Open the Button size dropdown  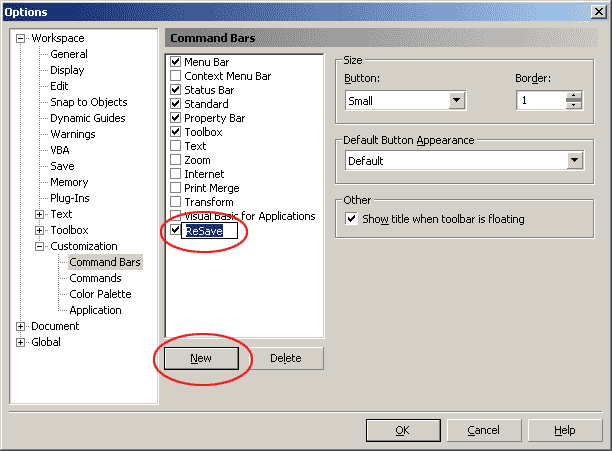(x=456, y=101)
